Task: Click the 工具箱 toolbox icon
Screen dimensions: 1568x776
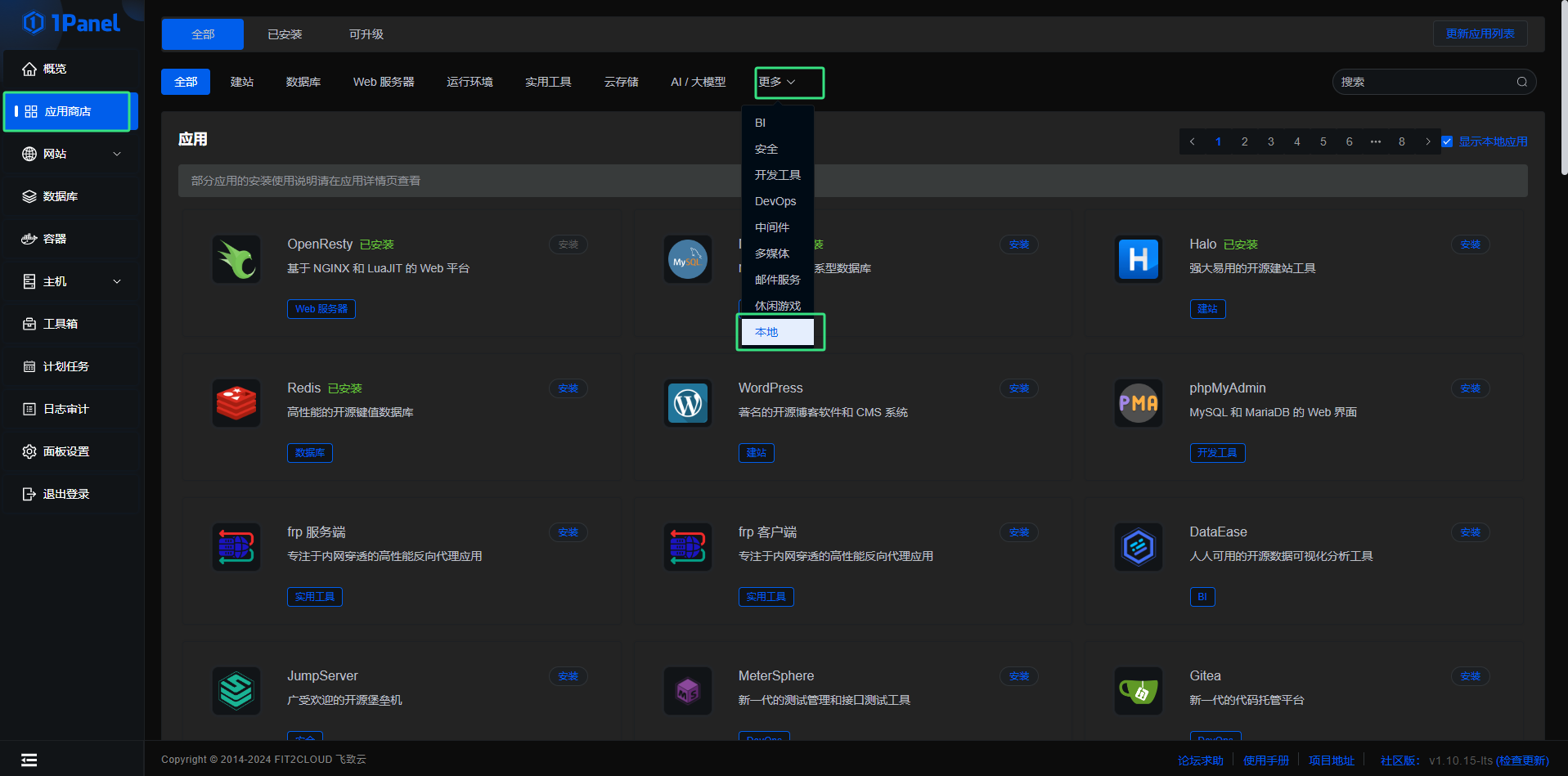Action: (29, 324)
